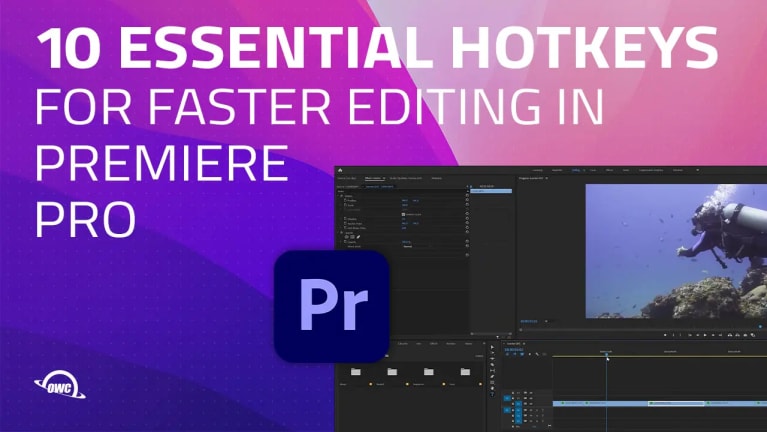Select the highlighted clip on track V1
This screenshot has width=767, height=432.
(x=676, y=403)
